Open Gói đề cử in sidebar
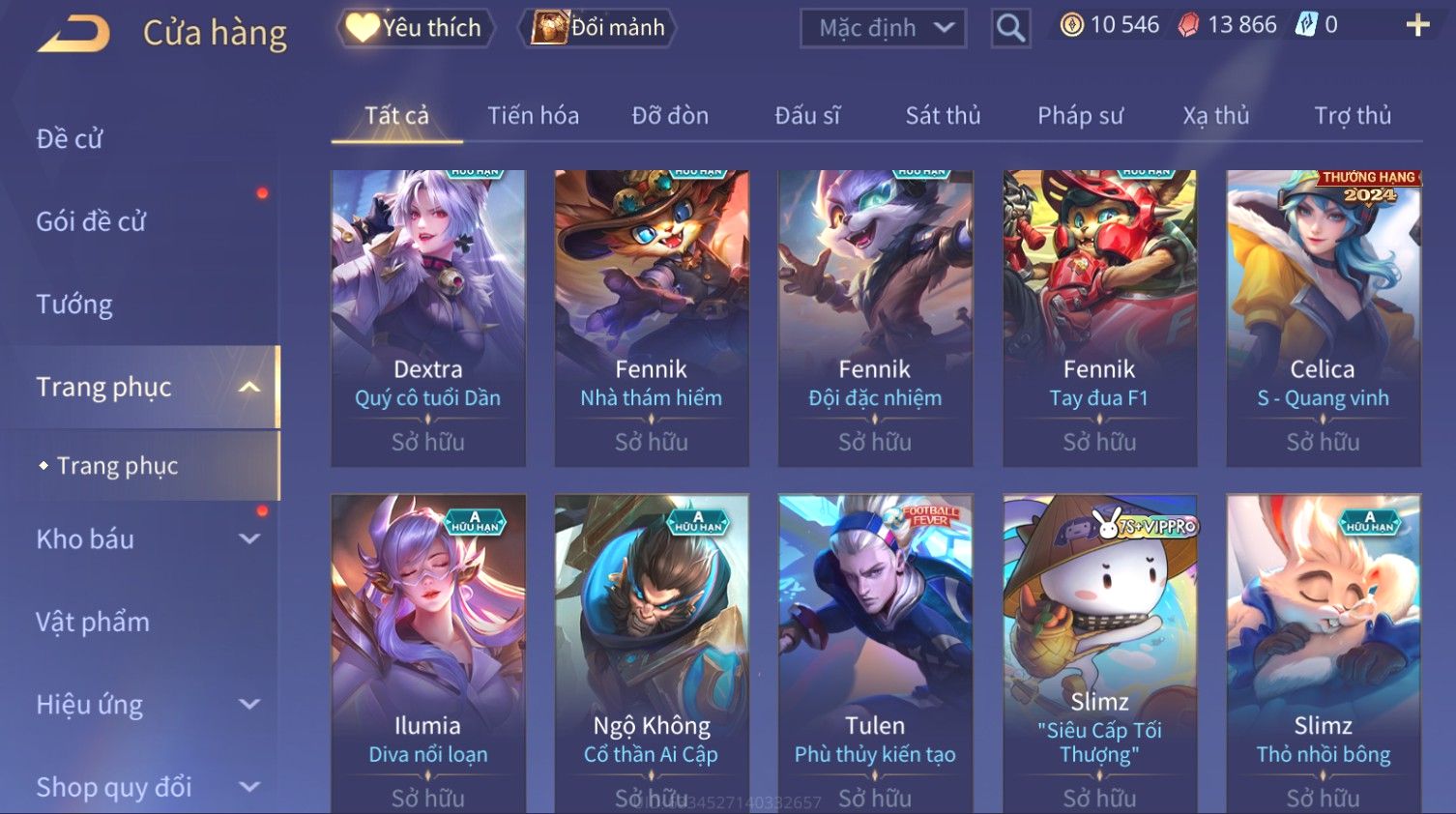The width and height of the screenshot is (1456, 814). click(x=91, y=221)
